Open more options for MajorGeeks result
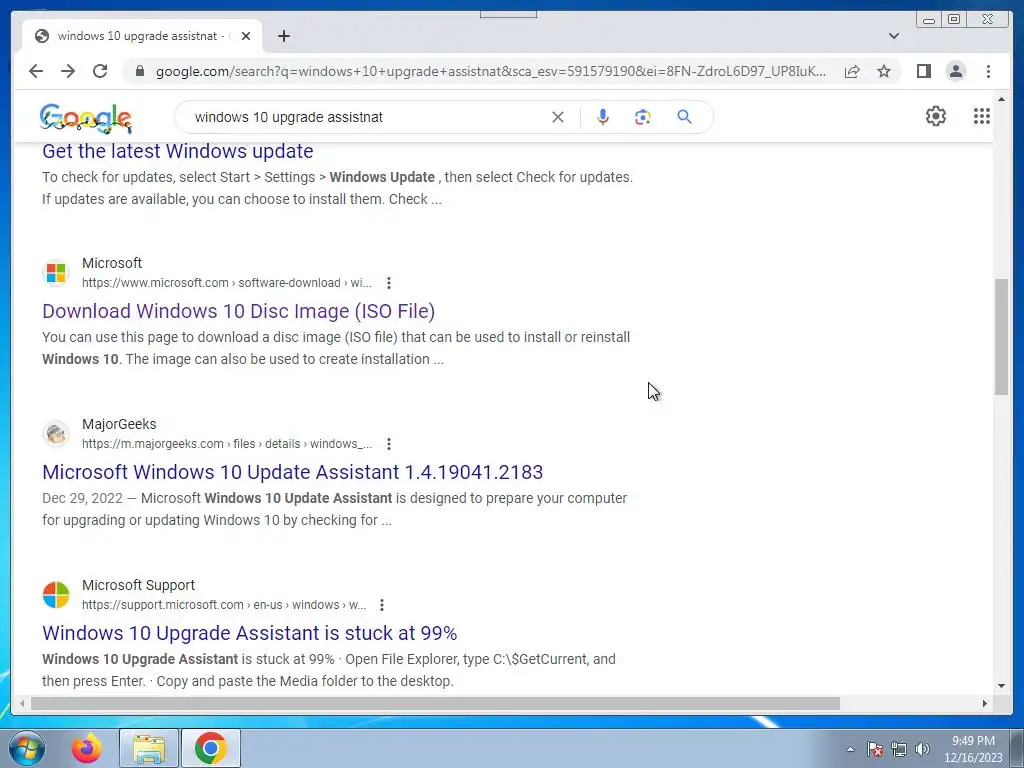This screenshot has width=1024, height=768. click(x=389, y=444)
